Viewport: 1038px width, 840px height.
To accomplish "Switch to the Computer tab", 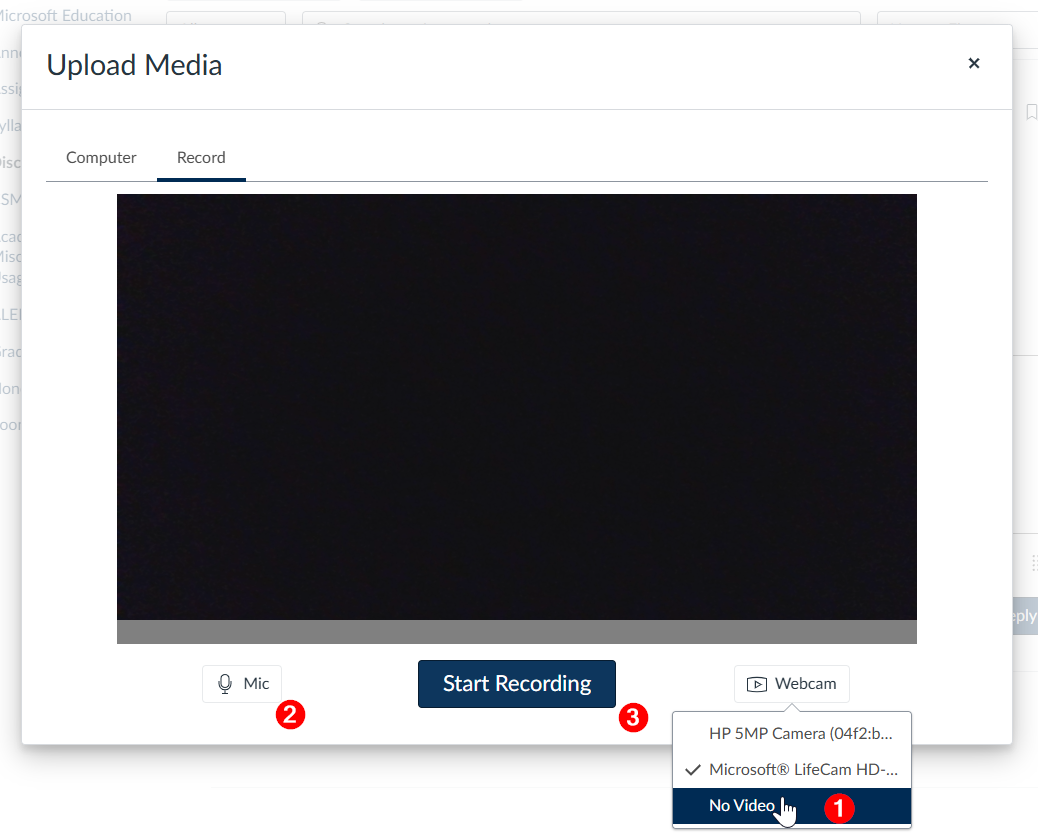I will (101, 158).
